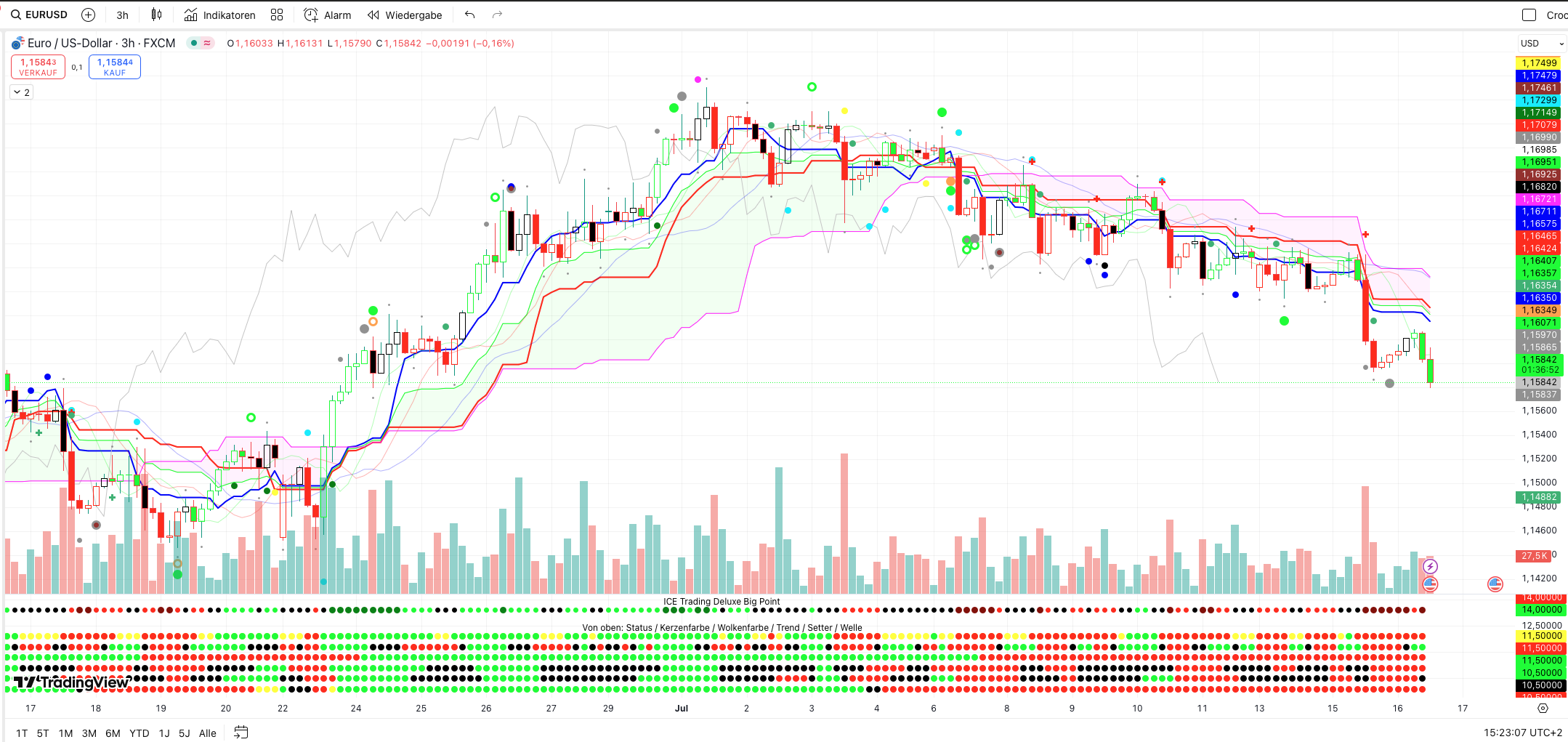This screenshot has height=742, width=1568.
Task: Open chart settings hexagon icon
Action: 1543,708
